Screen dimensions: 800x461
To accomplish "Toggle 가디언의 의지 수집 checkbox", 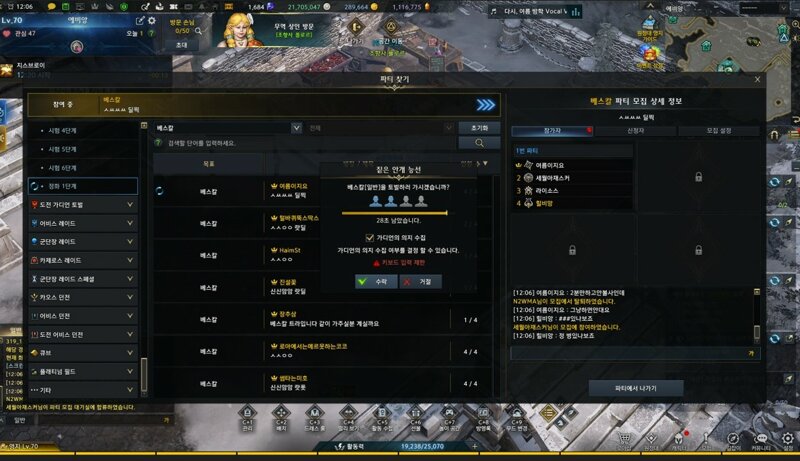I will 369,238.
